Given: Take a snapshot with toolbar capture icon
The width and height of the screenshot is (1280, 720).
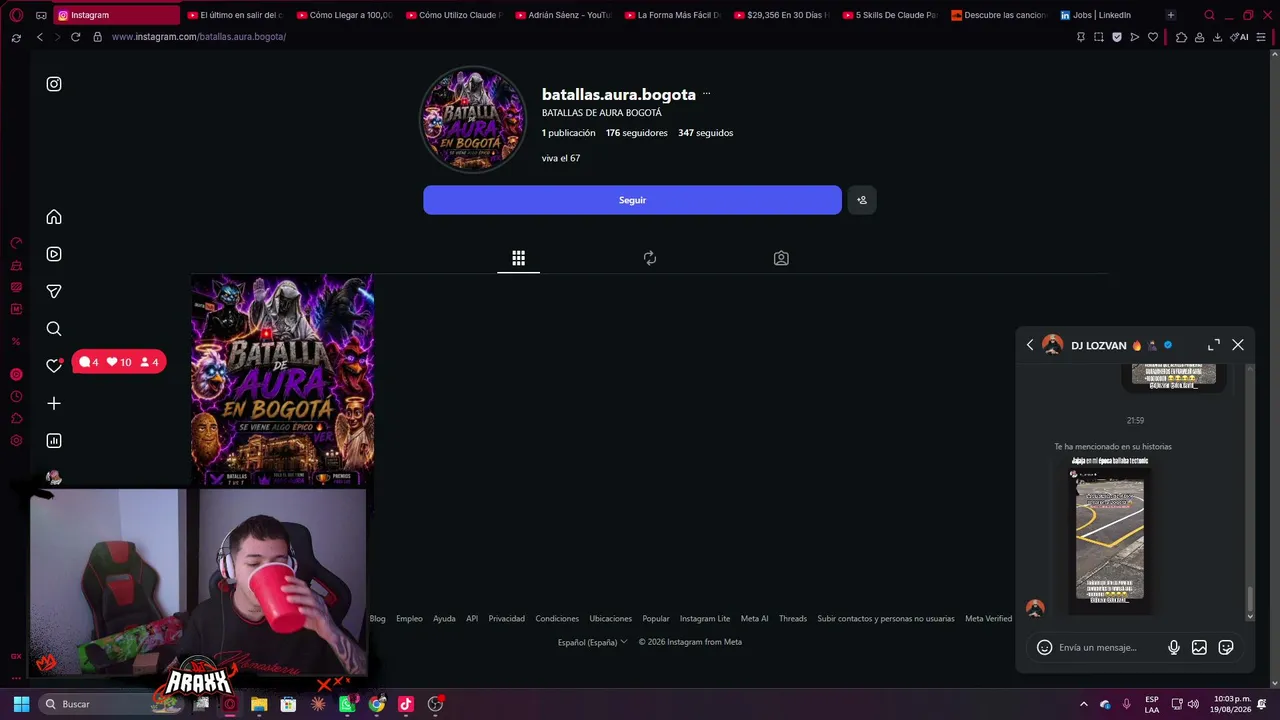Looking at the screenshot, I should pos(1099,37).
